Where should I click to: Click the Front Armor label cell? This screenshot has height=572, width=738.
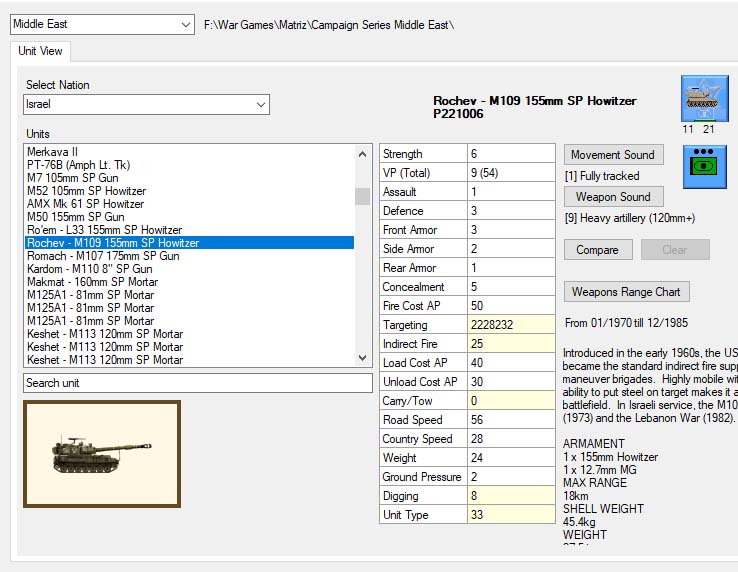coord(424,230)
